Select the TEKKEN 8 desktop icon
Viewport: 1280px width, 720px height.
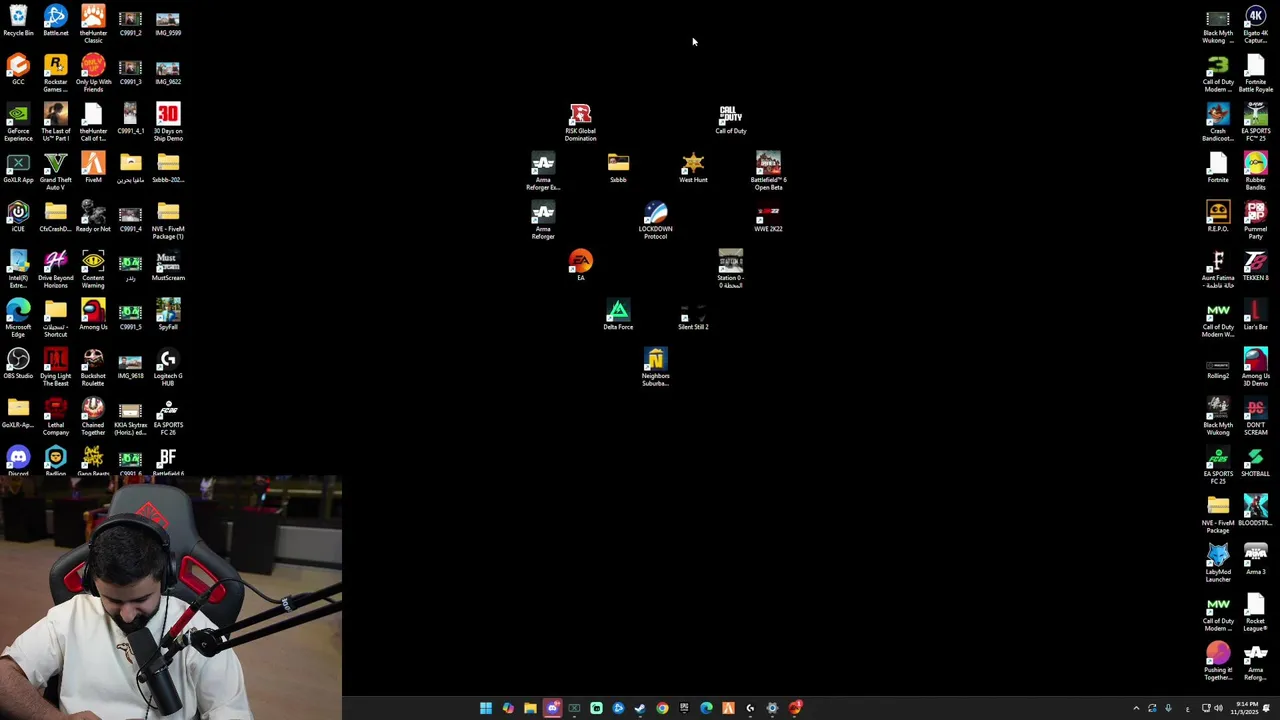click(x=1255, y=266)
